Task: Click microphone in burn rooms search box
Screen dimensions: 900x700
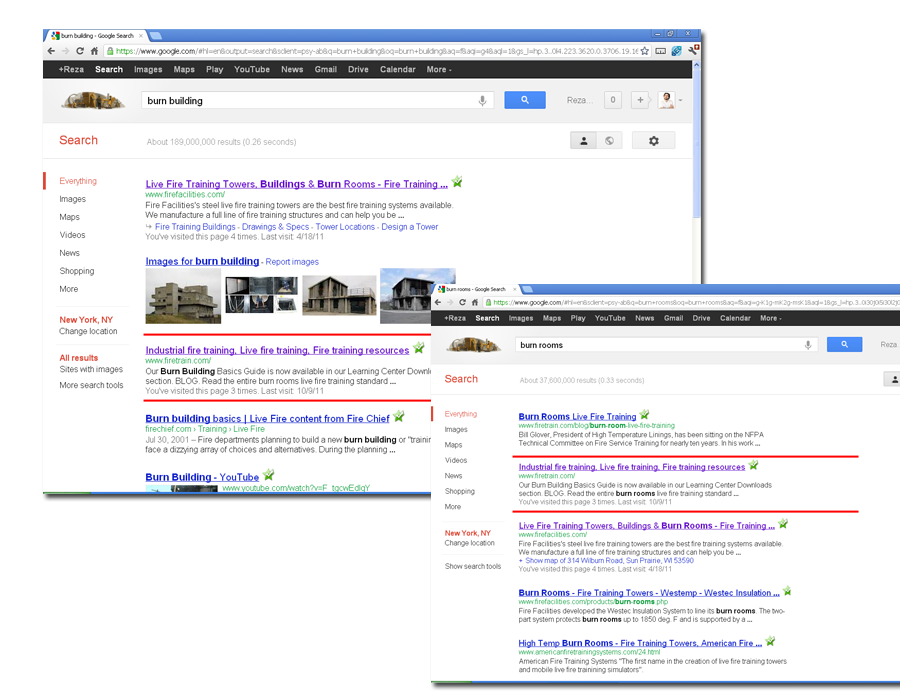Action: tap(808, 345)
